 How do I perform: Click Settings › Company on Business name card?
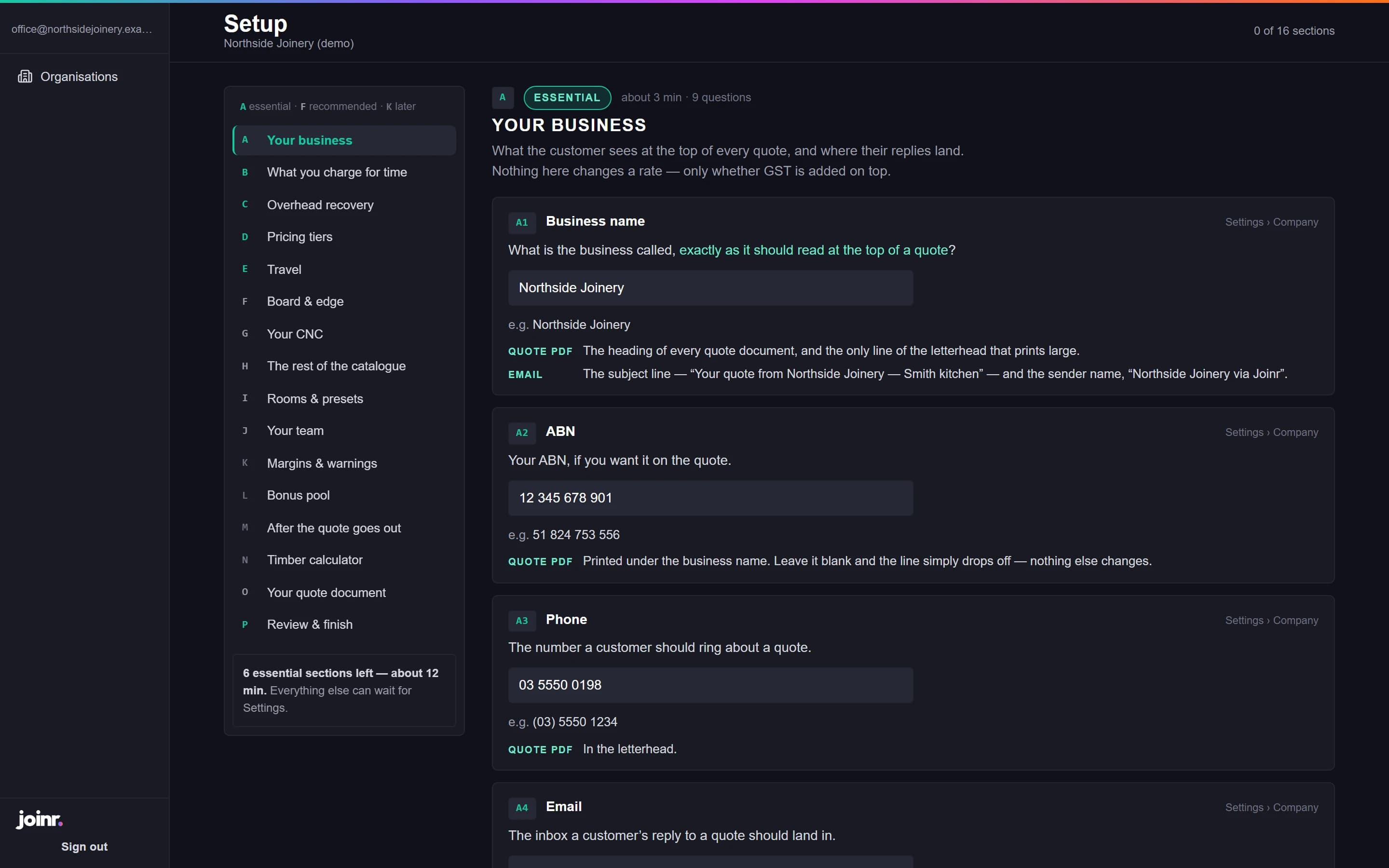(x=1271, y=222)
